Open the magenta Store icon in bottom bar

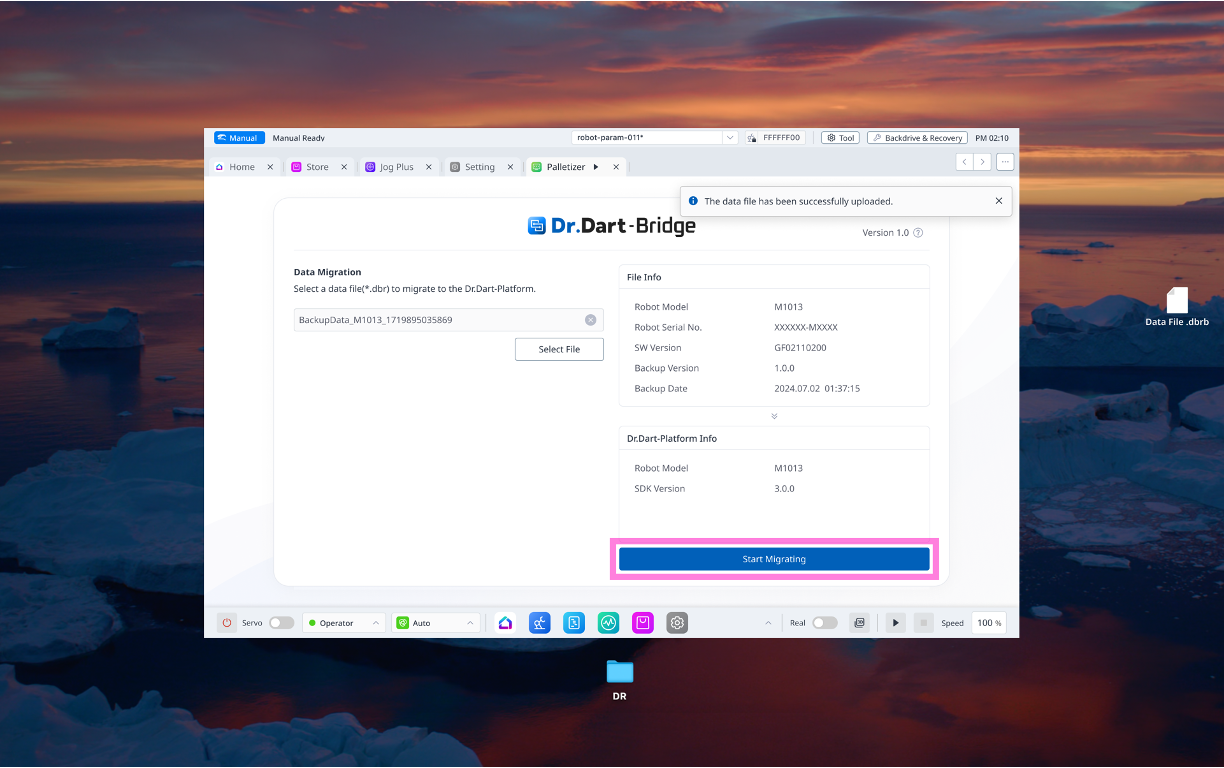[x=642, y=623]
